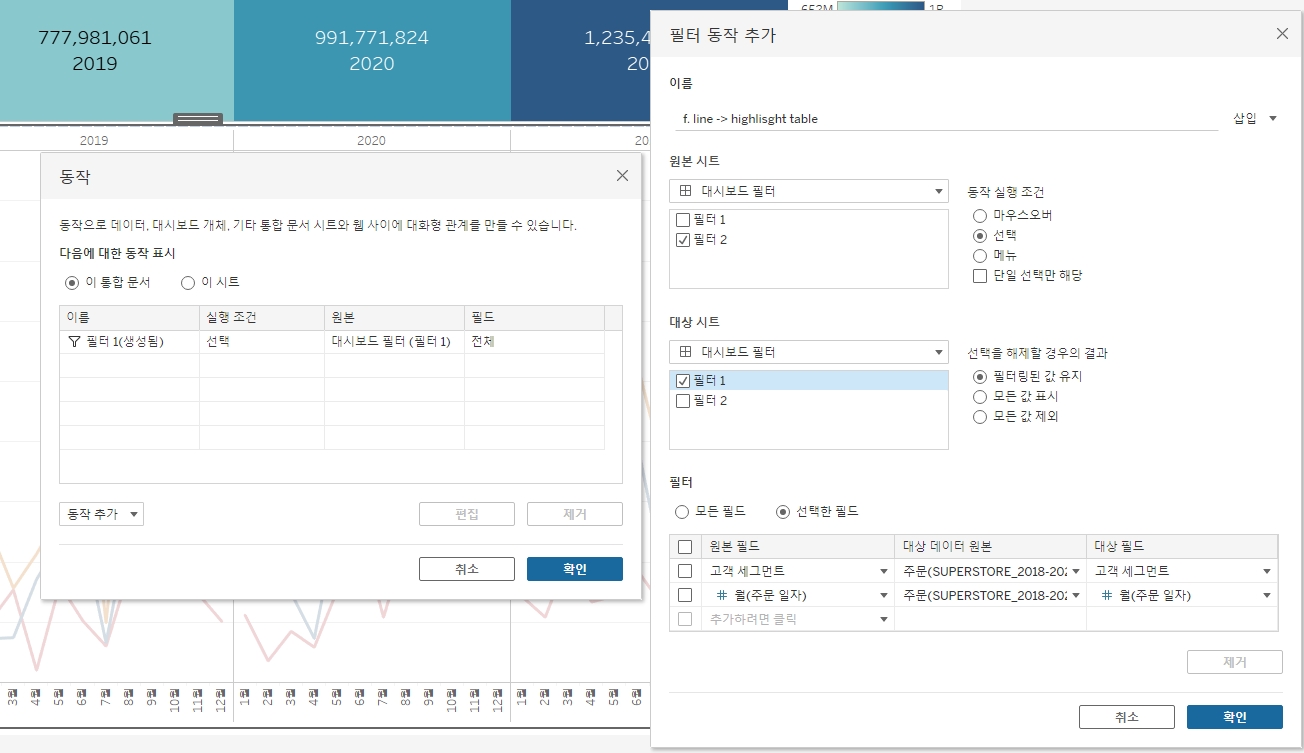Image resolution: width=1304 pixels, height=753 pixels.
Task: Select 모든 값 제외 radio
Action: [980, 417]
